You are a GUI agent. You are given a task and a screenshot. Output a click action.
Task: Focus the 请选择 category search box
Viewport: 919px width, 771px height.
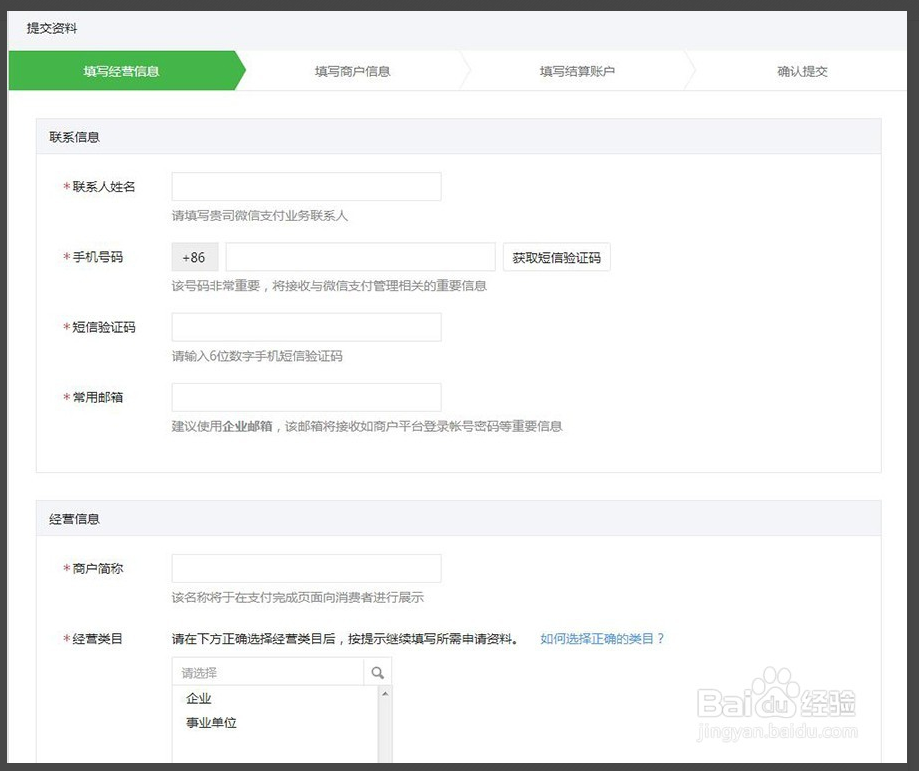tap(266, 673)
